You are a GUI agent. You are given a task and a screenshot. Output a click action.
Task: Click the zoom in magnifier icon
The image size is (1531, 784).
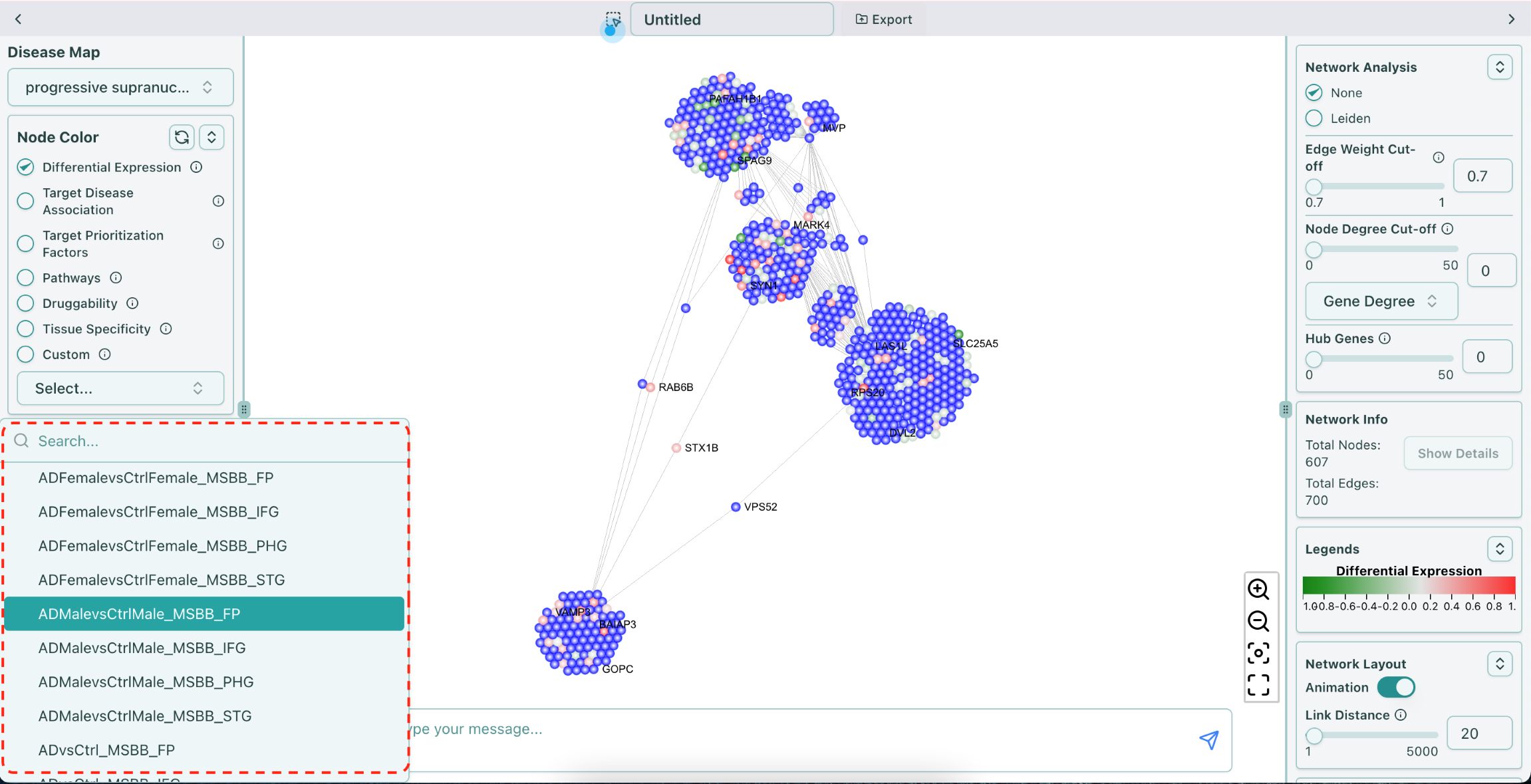(1258, 589)
